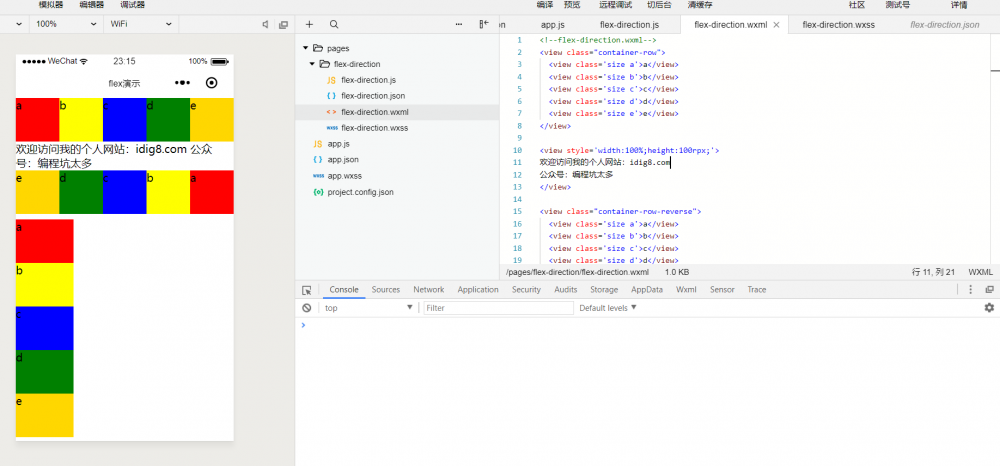Mute the simulator sound via speaker icon
Screen dimensions: 1000x466
265,24
